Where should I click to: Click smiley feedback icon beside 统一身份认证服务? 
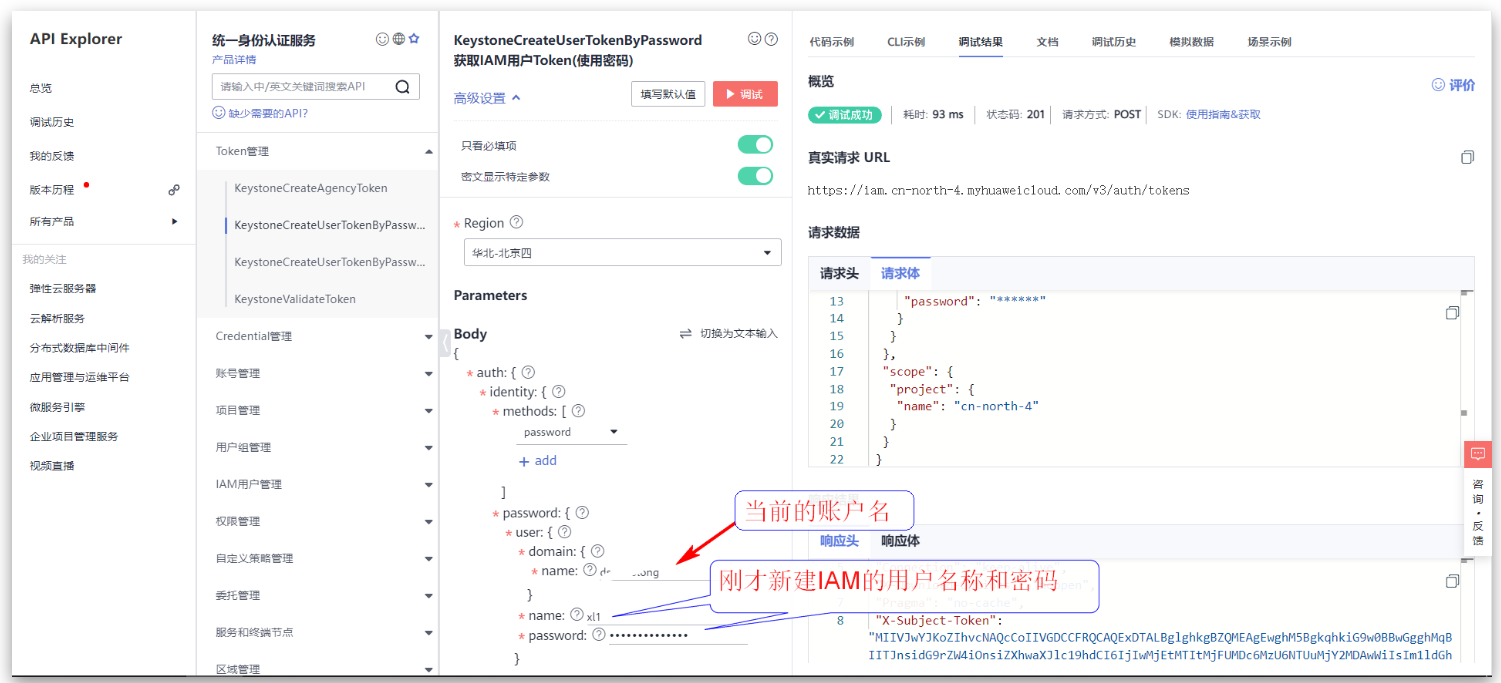point(382,39)
